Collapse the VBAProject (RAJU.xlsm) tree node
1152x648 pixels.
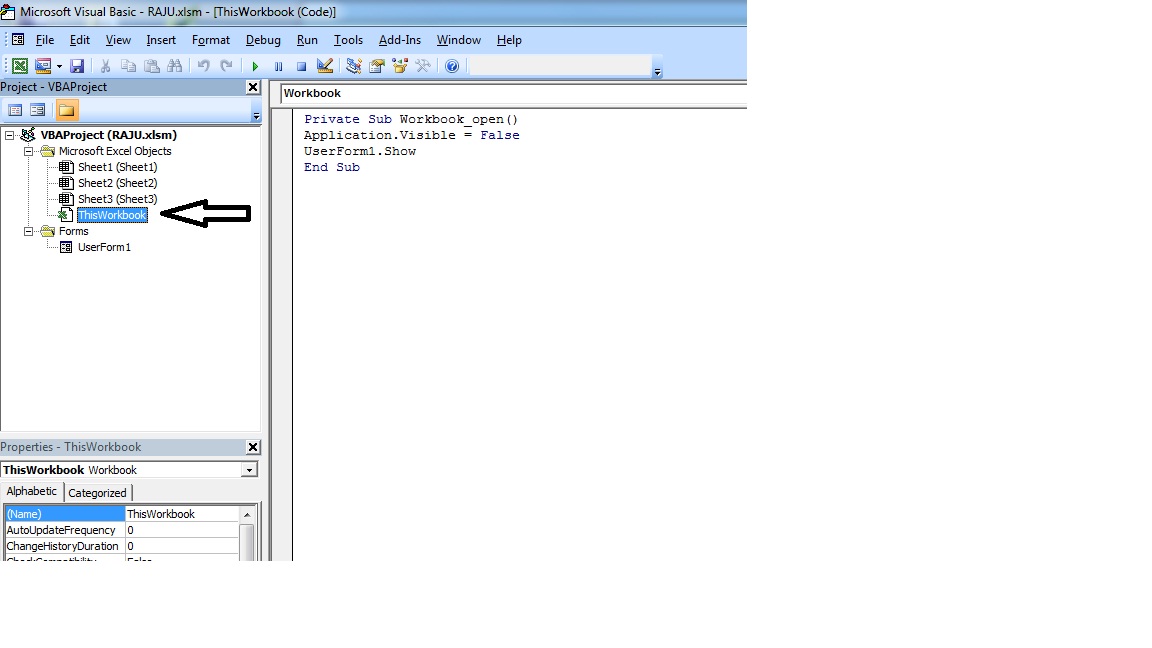[x=10, y=135]
